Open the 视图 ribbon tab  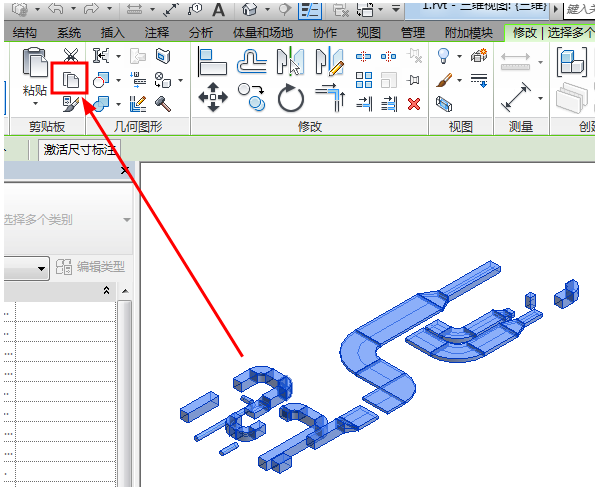click(x=369, y=33)
